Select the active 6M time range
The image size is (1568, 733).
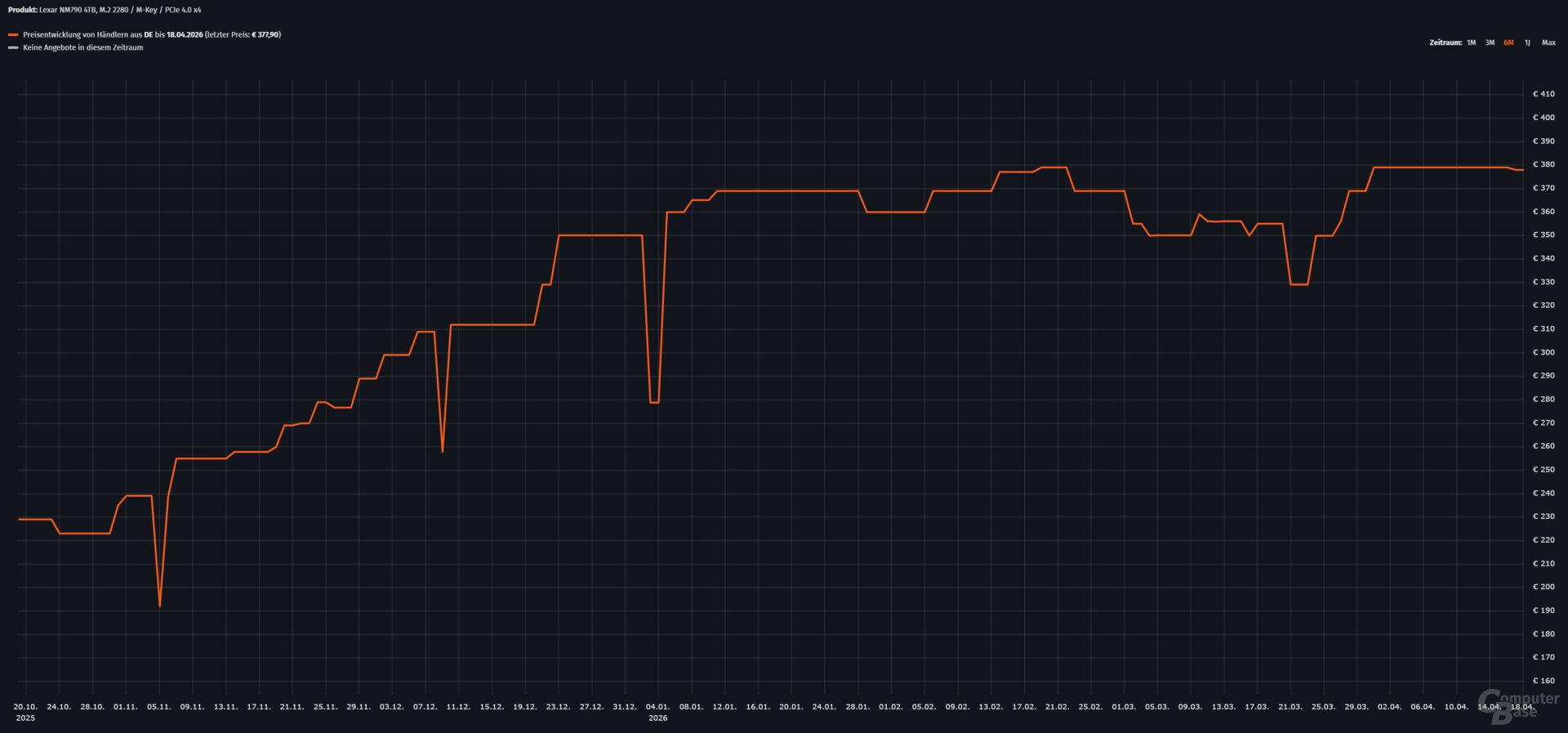click(x=1508, y=42)
